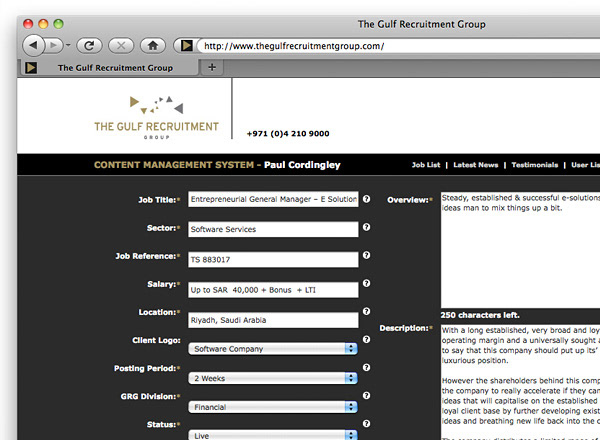
Task: Click the Job Reference input field
Action: click(273, 259)
